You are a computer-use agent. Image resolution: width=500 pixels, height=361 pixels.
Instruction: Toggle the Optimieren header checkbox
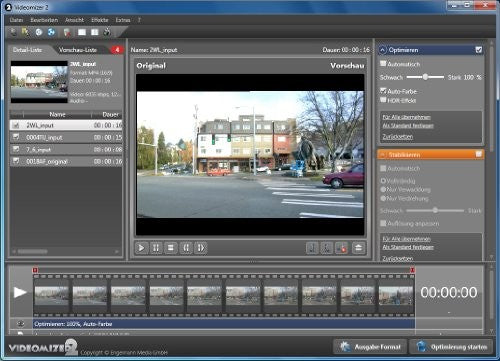[479, 50]
